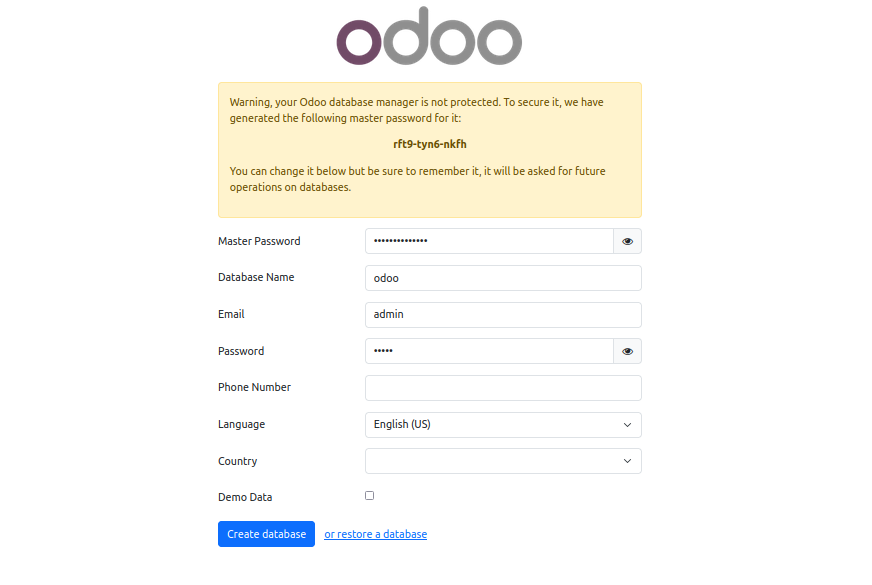Viewport: 872px width, 585px height.
Task: Open the Language dropdown
Action: click(x=503, y=425)
